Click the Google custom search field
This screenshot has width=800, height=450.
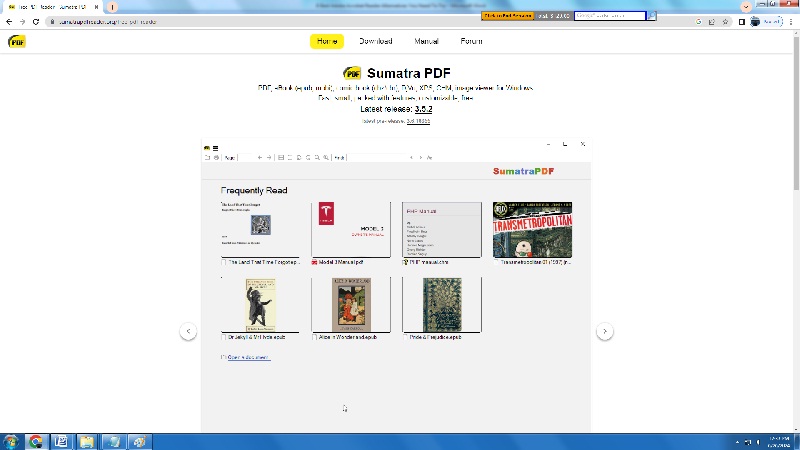tap(610, 16)
